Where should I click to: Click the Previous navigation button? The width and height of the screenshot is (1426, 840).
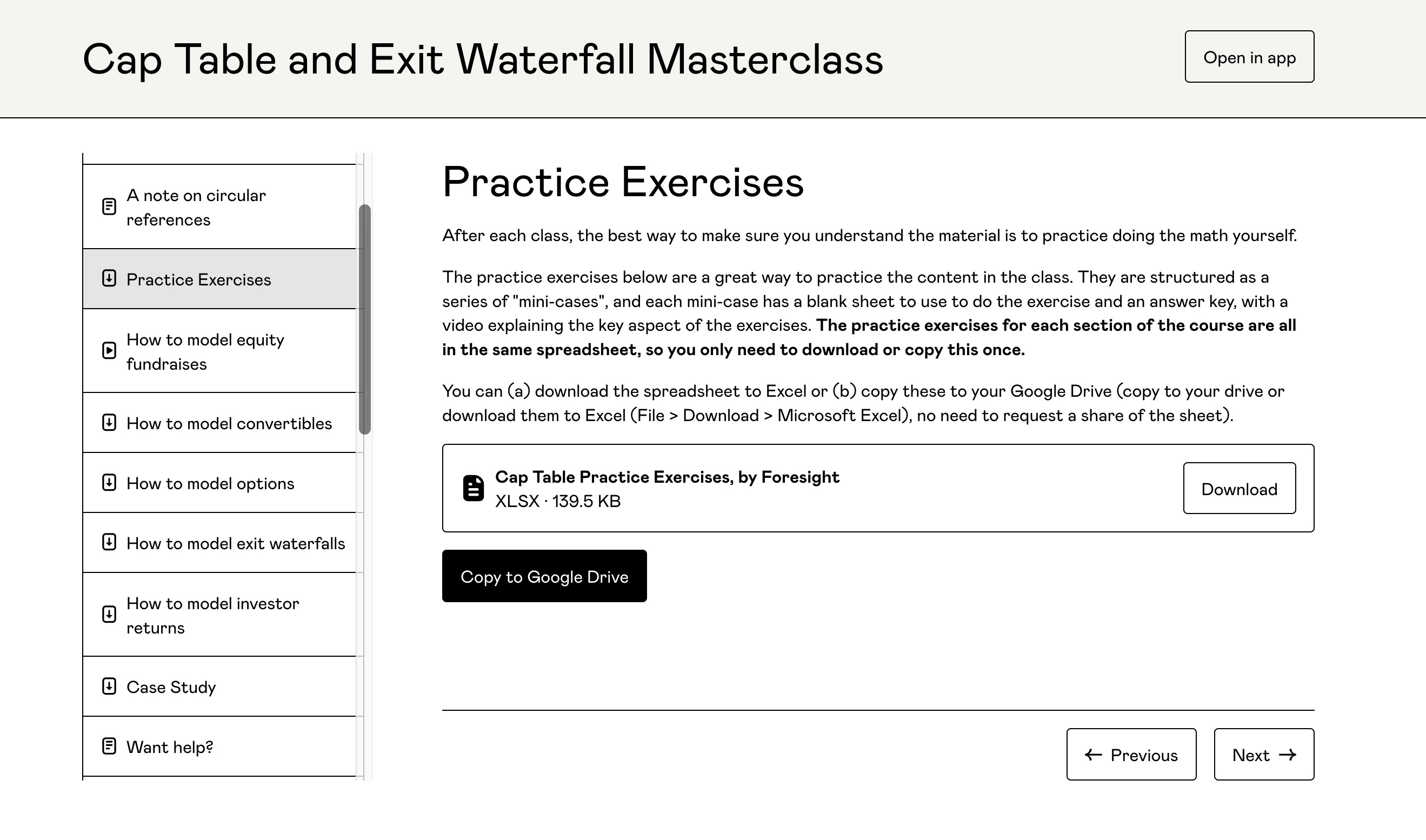coord(1131,754)
